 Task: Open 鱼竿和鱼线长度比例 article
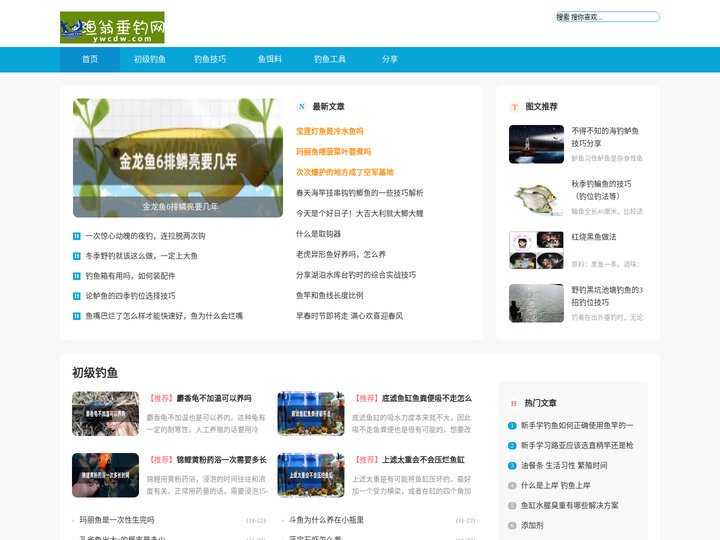pos(330,295)
